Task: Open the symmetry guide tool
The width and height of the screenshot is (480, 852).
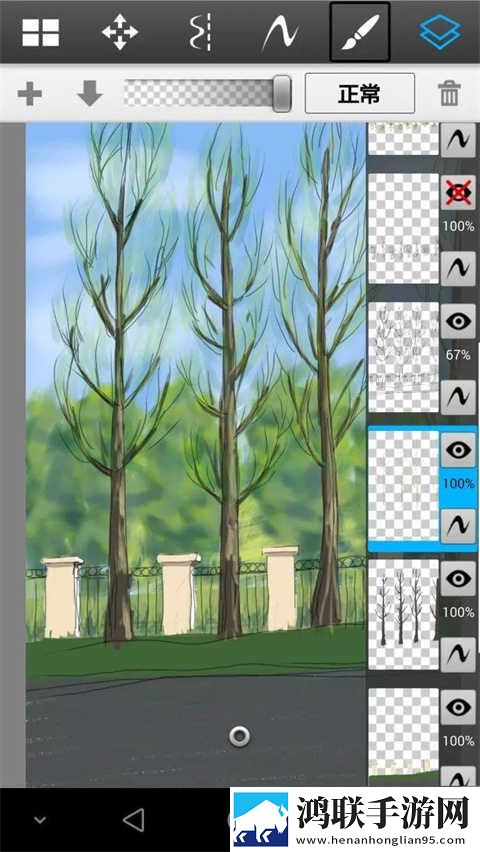Action: [x=200, y=33]
